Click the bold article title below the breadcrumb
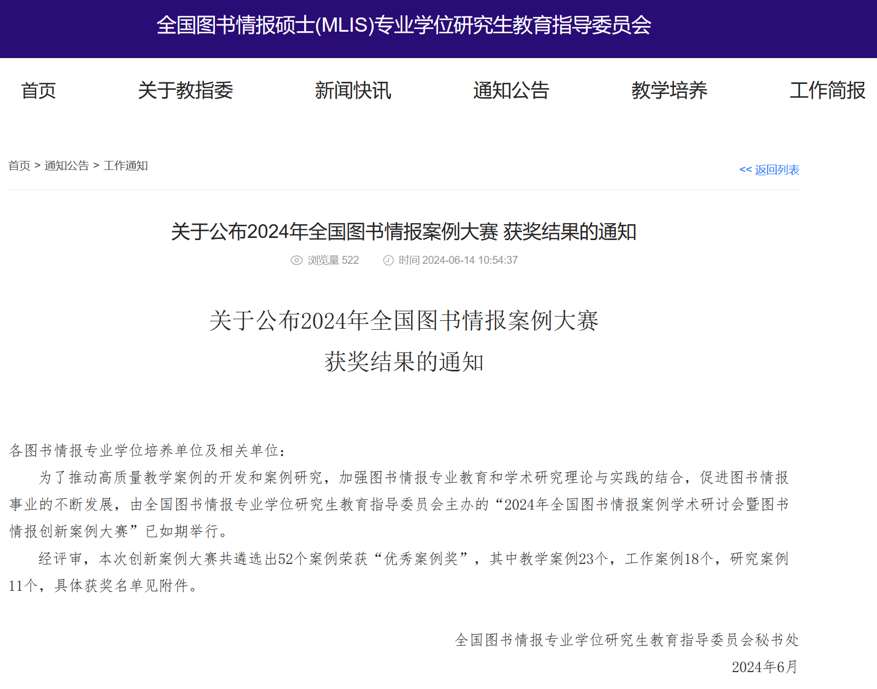The image size is (877, 689). click(403, 232)
